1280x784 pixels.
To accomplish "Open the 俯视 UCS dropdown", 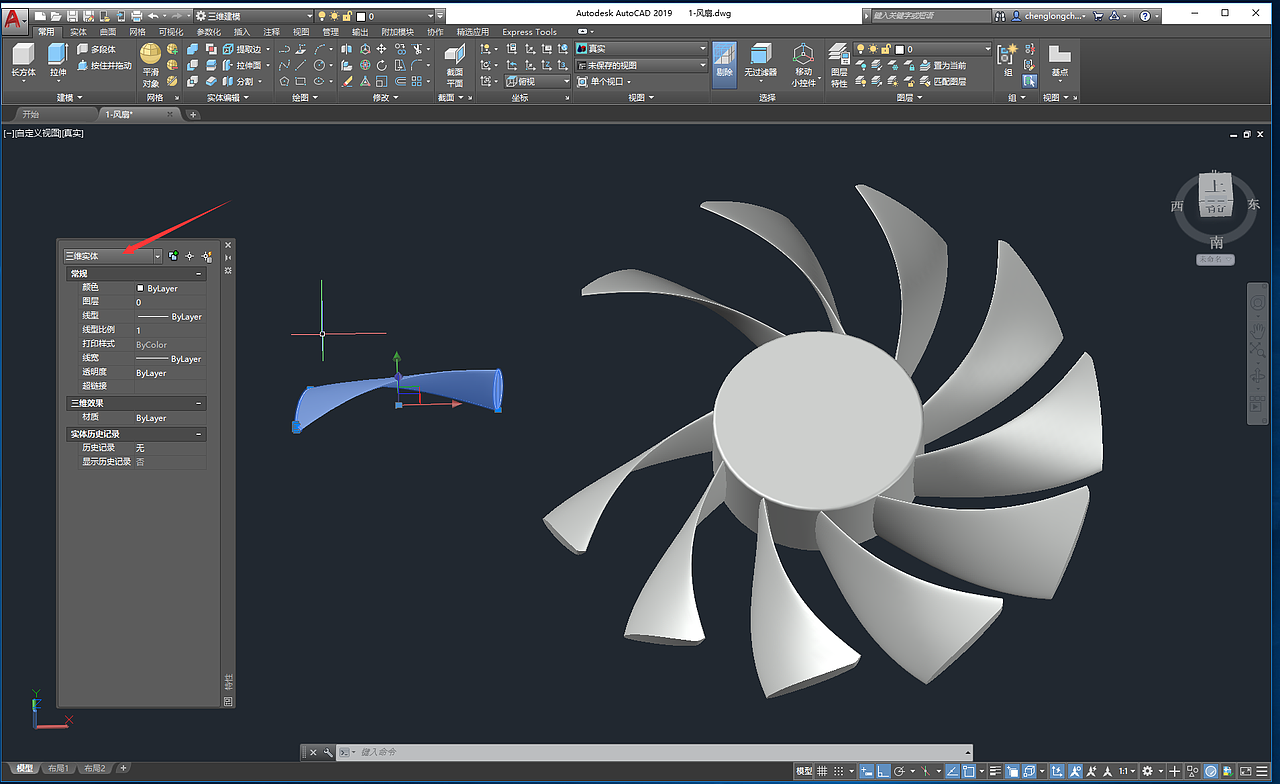I will pyautogui.click(x=538, y=81).
